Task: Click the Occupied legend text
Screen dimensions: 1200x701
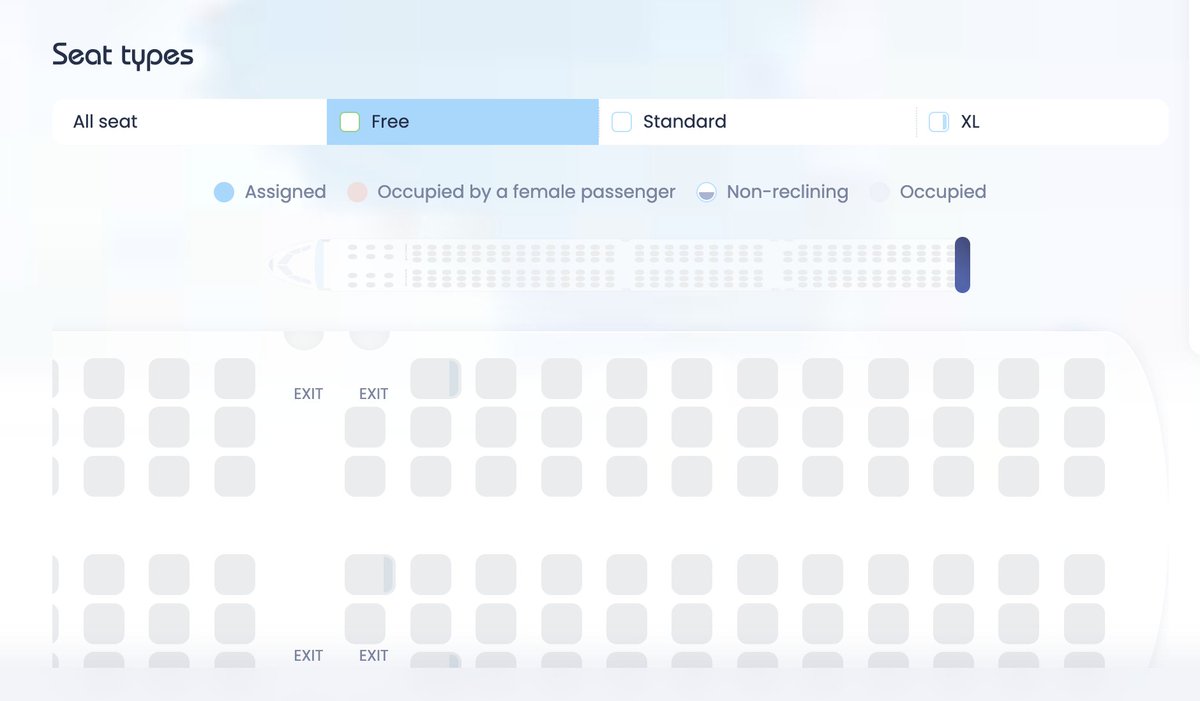Action: (x=943, y=192)
